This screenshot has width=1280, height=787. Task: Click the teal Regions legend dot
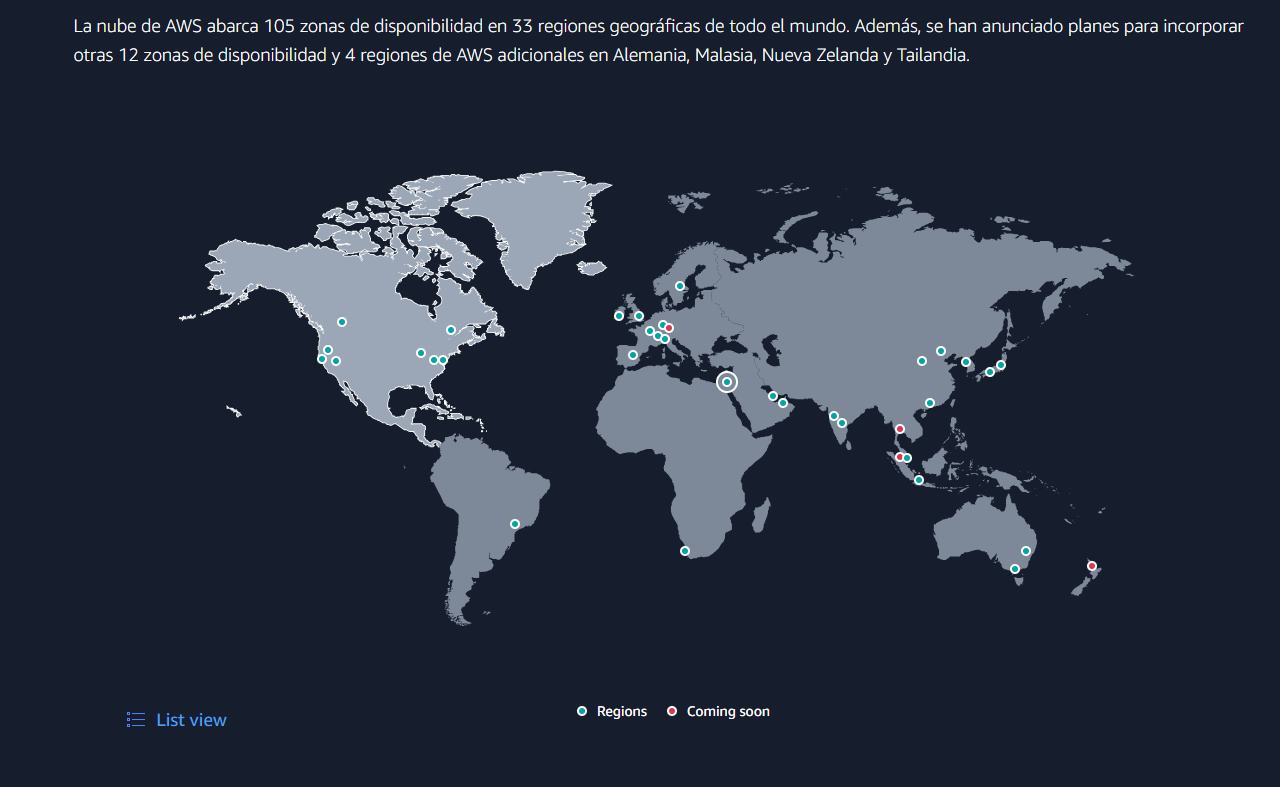582,711
